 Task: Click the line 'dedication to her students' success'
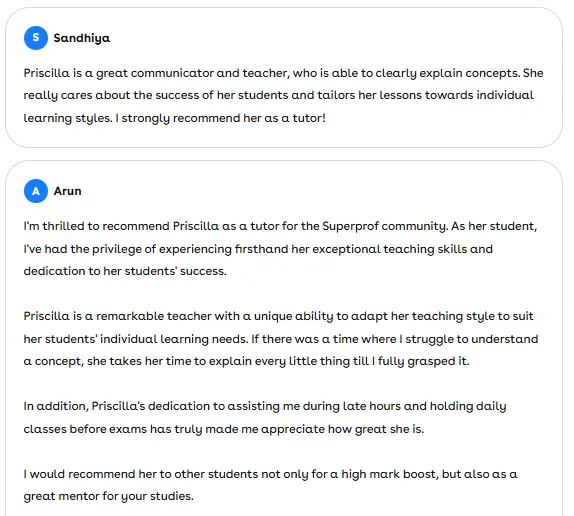coord(125,271)
